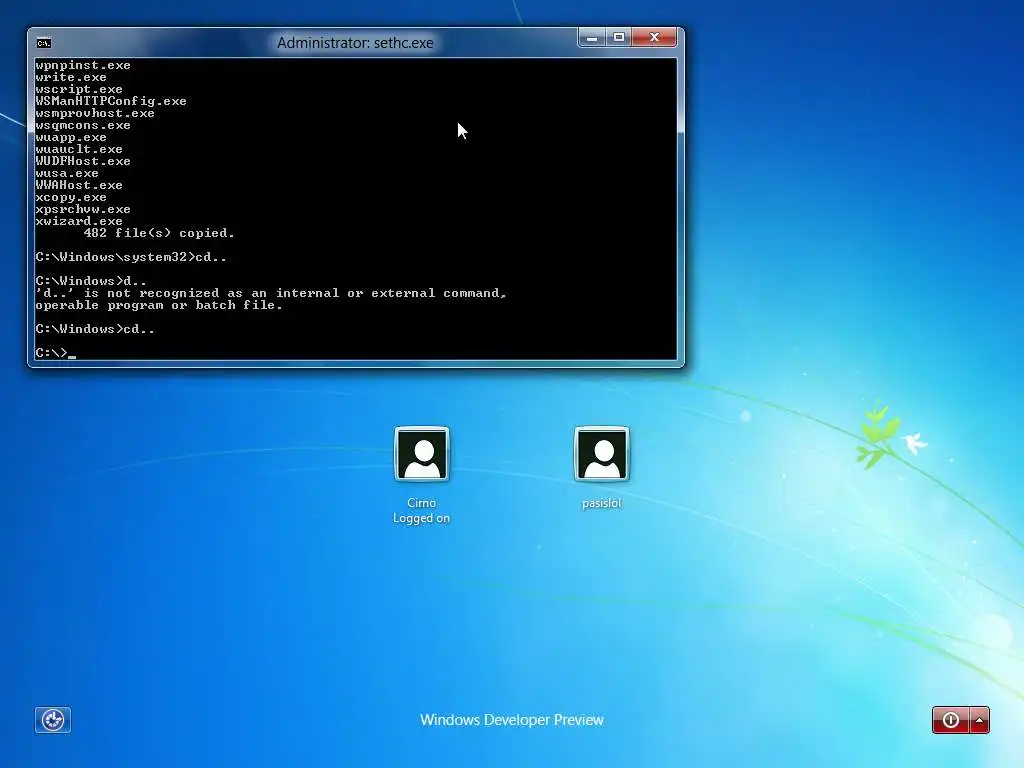Click the 'wusa.exe' line
This screenshot has width=1024, height=768.
tap(67, 173)
